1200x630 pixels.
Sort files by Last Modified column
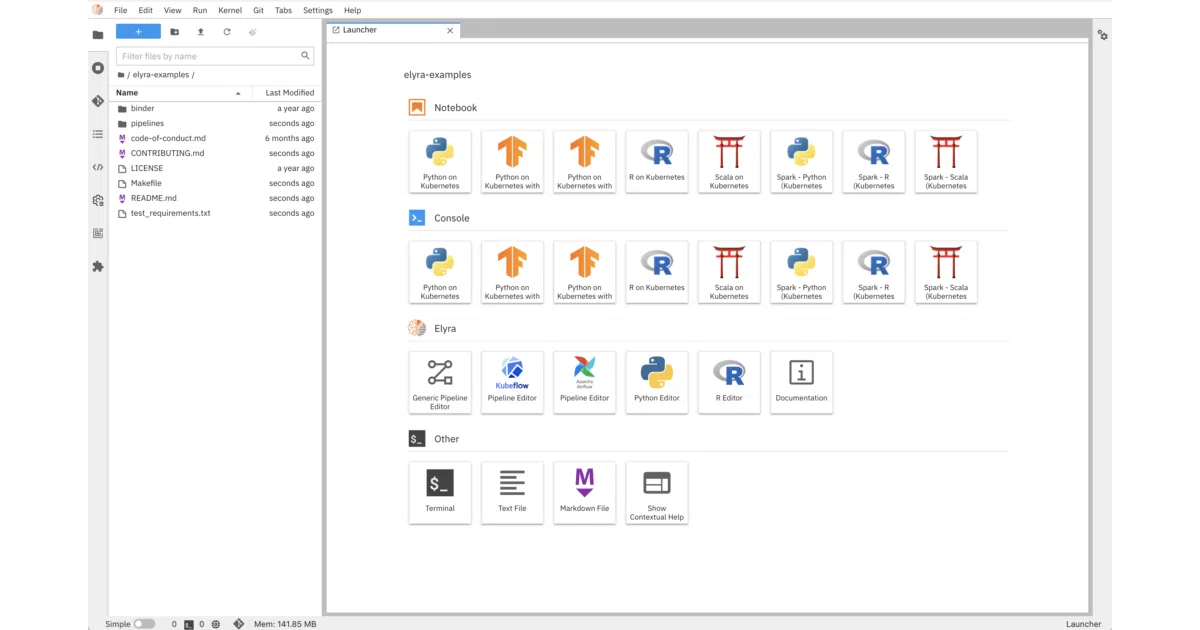point(289,93)
